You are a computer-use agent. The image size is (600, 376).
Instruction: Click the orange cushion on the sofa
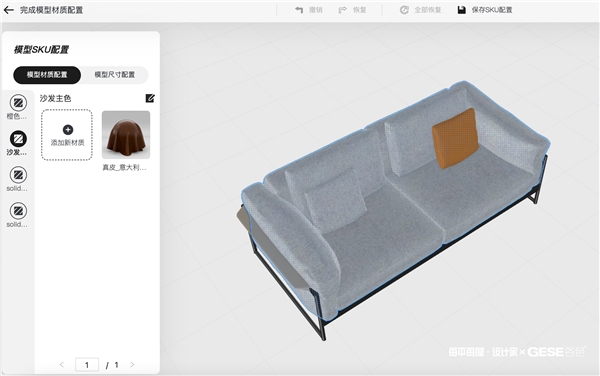tap(455, 138)
